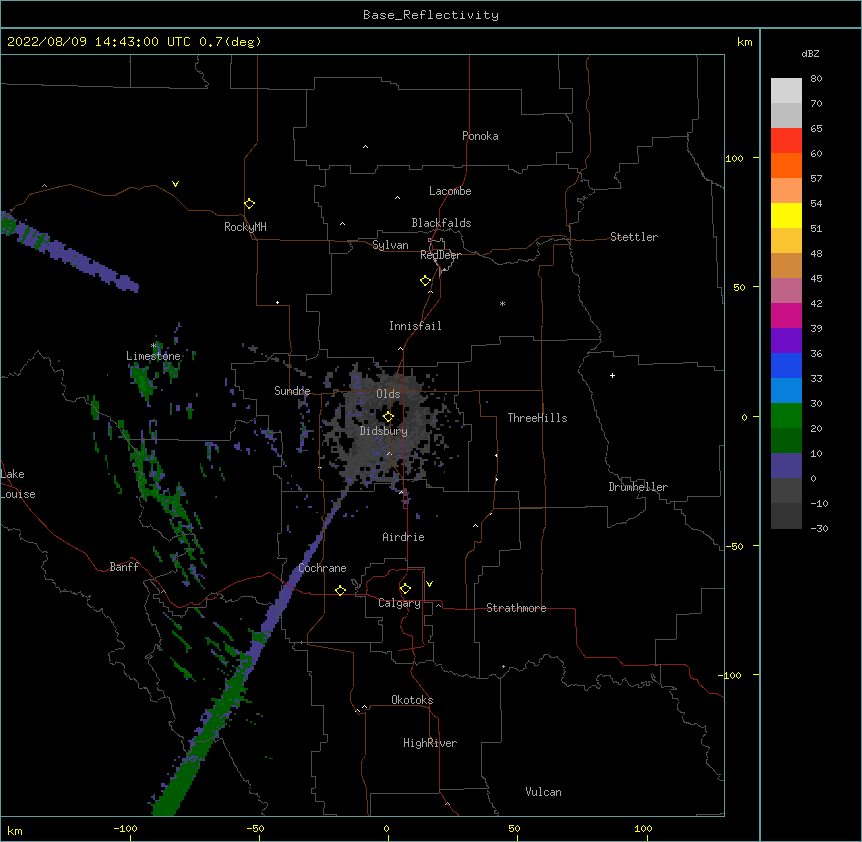Click the 80 value on dBZ legend

tap(816, 79)
